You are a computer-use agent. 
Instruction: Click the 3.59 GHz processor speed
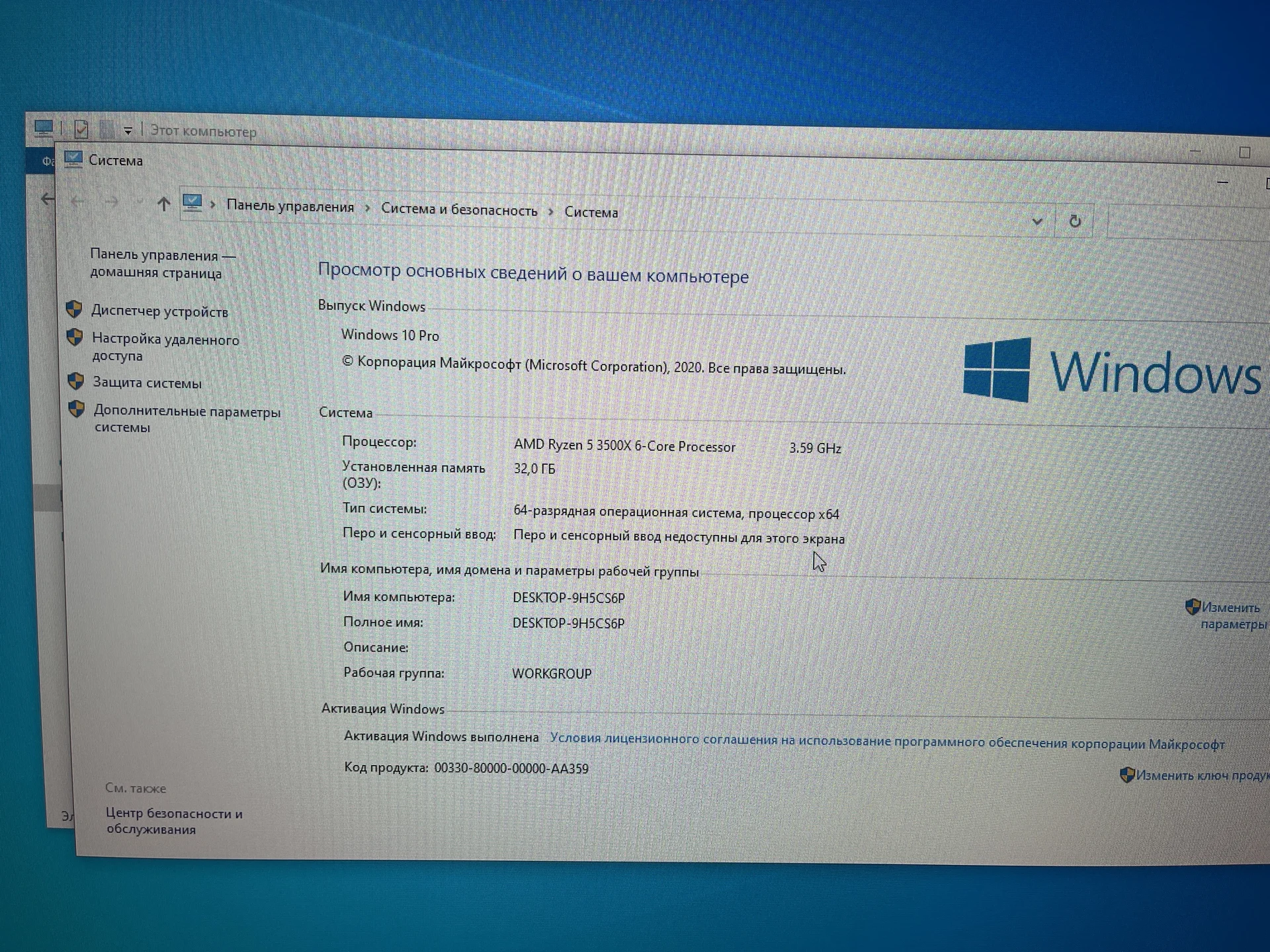[x=815, y=448]
